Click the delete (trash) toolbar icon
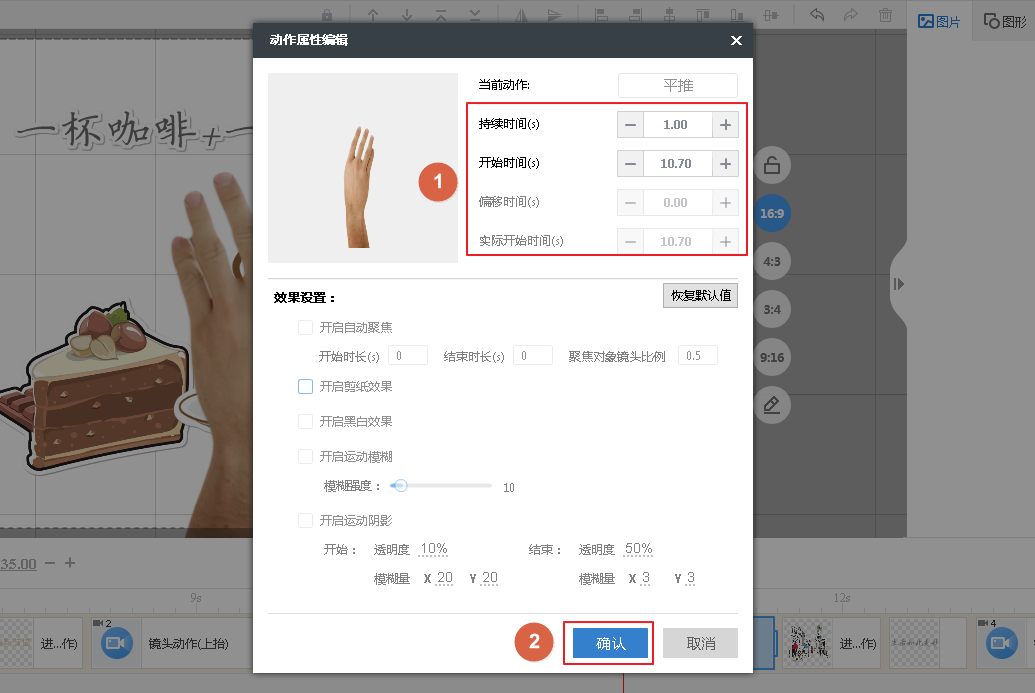Image resolution: width=1035 pixels, height=693 pixels. 886,14
